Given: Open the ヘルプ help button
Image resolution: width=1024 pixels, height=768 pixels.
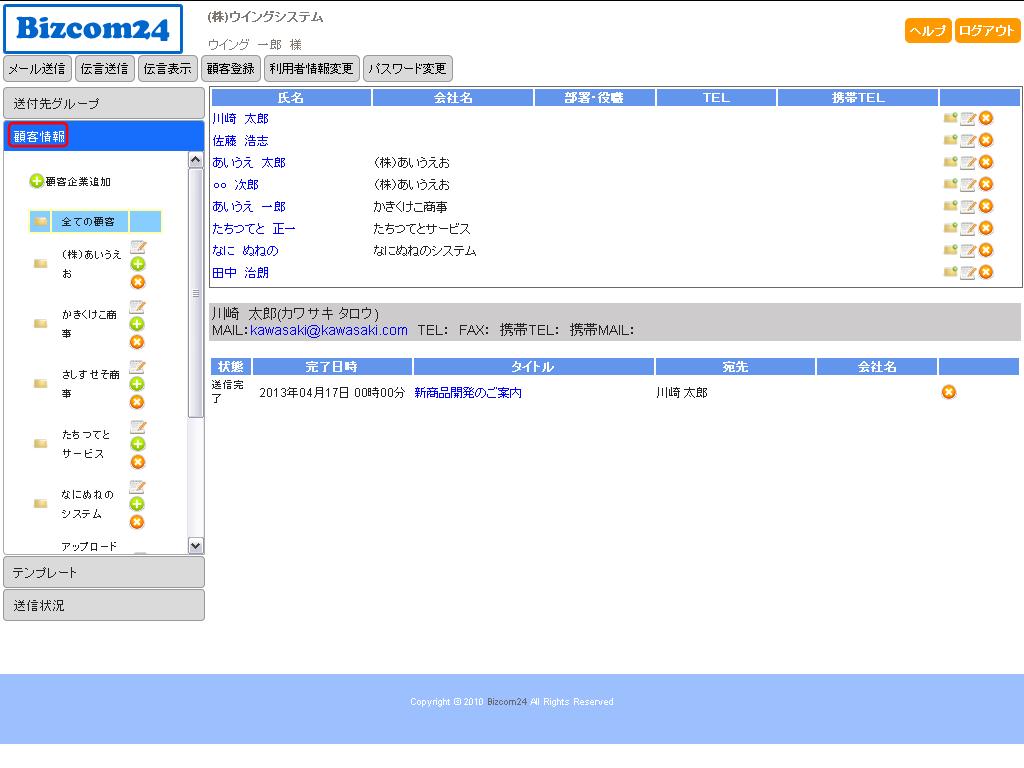Looking at the screenshot, I should pyautogui.click(x=927, y=31).
